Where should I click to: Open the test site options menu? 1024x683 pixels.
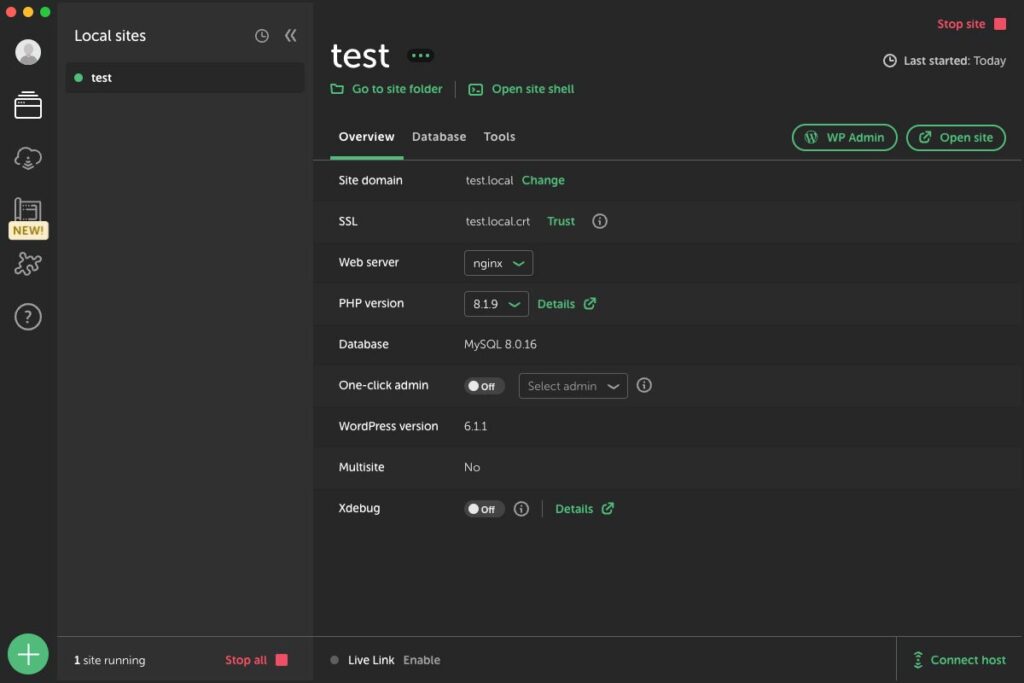point(421,56)
